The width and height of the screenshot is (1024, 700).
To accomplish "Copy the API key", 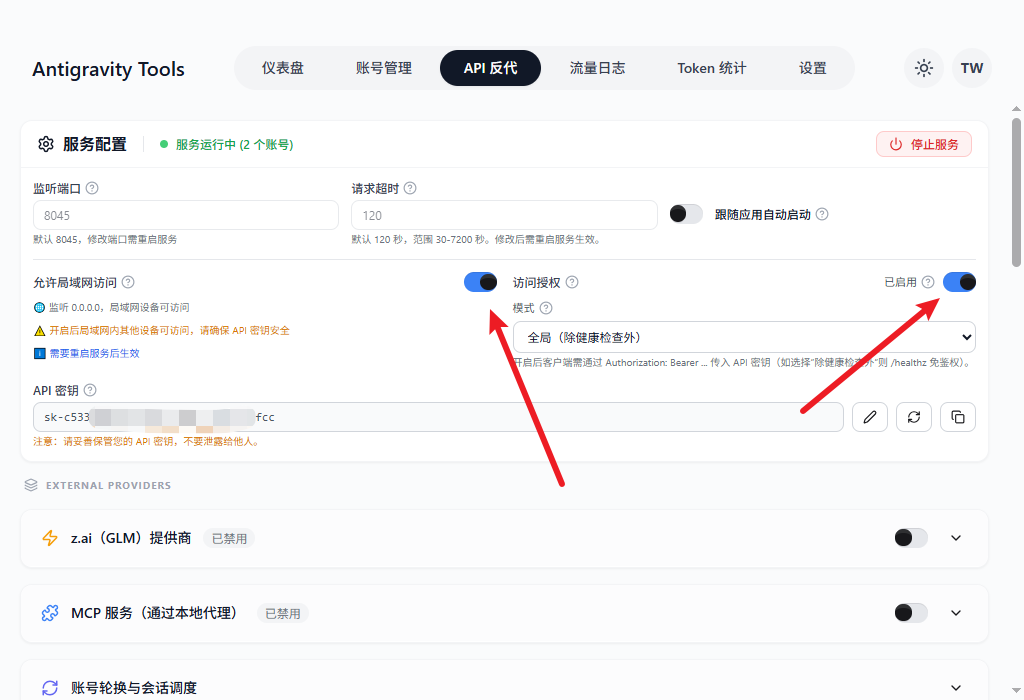I will coord(958,417).
